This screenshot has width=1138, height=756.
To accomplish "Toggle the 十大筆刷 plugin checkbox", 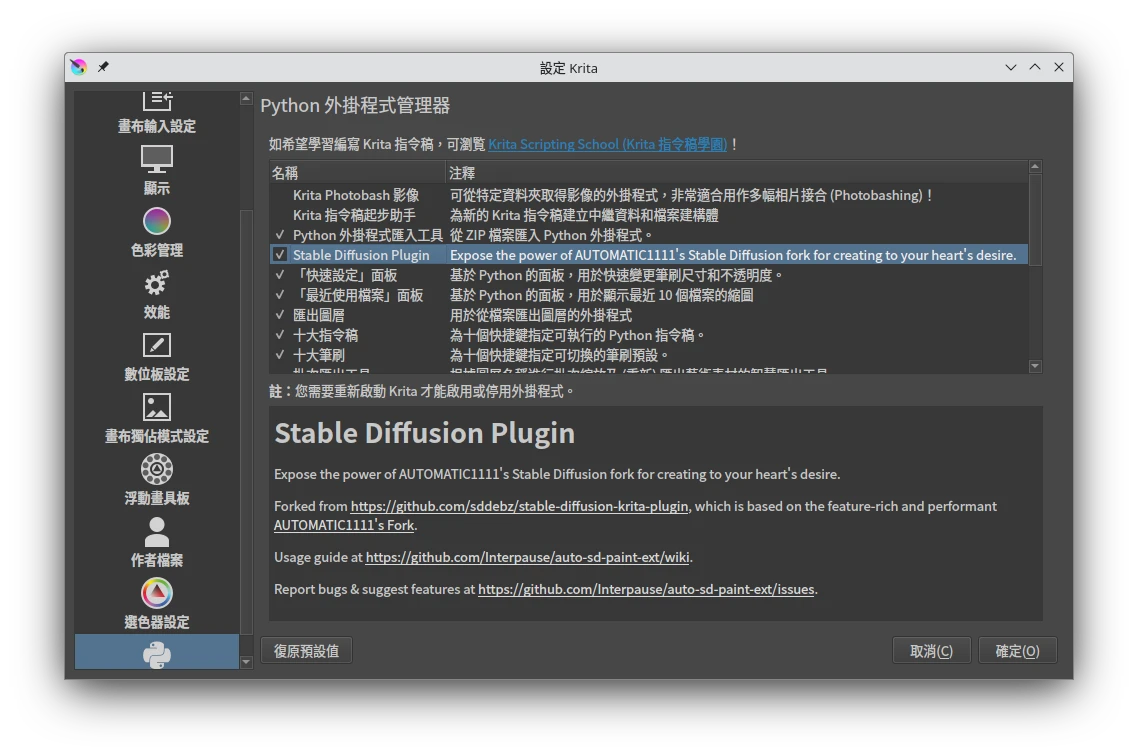I will point(280,355).
